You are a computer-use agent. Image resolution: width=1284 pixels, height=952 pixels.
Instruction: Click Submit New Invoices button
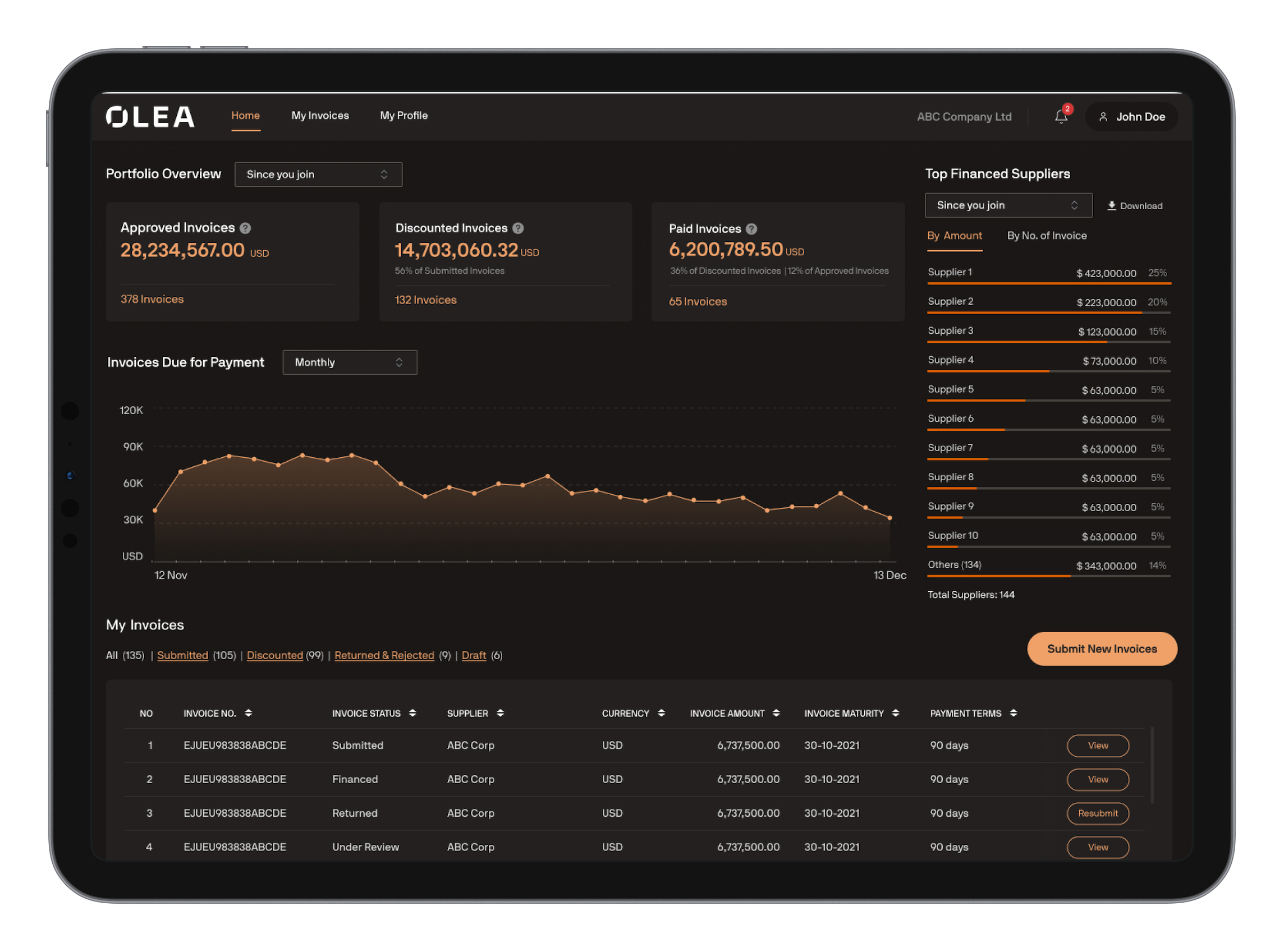(x=1101, y=649)
